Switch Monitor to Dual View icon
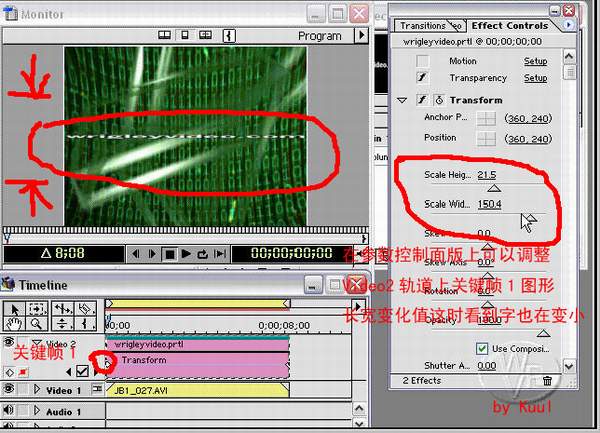Screen dimensions: 600x433 (x=166, y=35)
